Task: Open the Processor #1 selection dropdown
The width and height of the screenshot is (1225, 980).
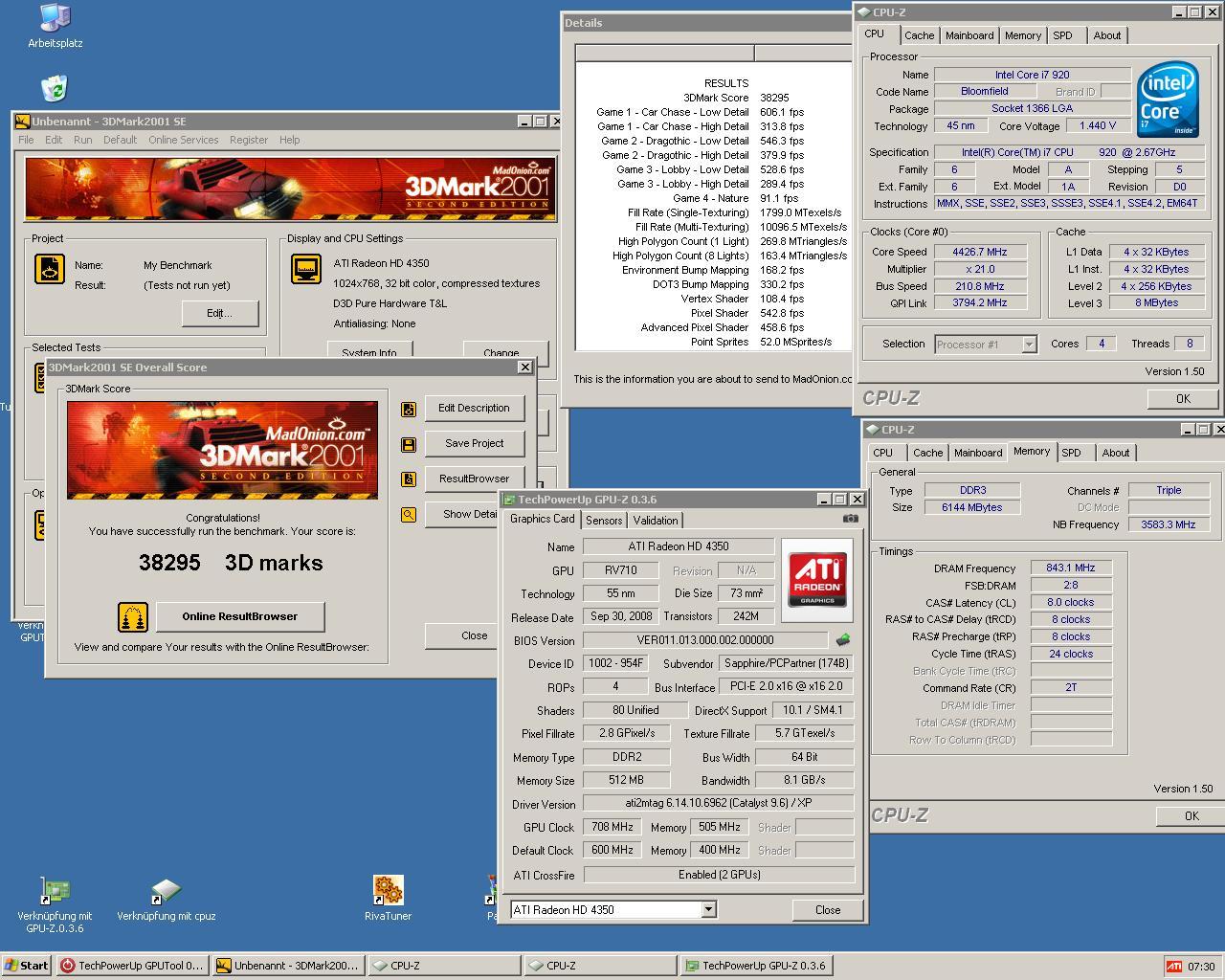Action: (x=1029, y=345)
